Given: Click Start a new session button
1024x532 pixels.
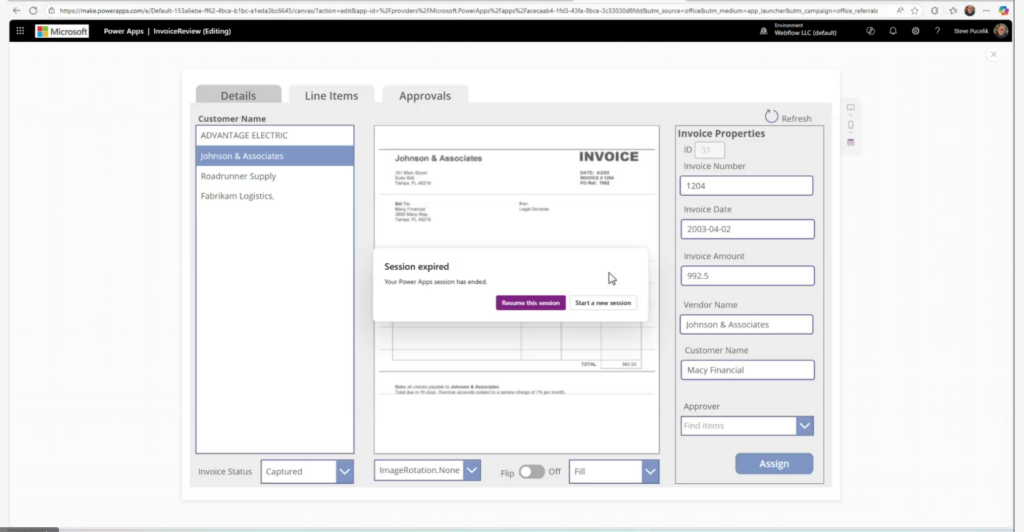Looking at the screenshot, I should [x=603, y=303].
